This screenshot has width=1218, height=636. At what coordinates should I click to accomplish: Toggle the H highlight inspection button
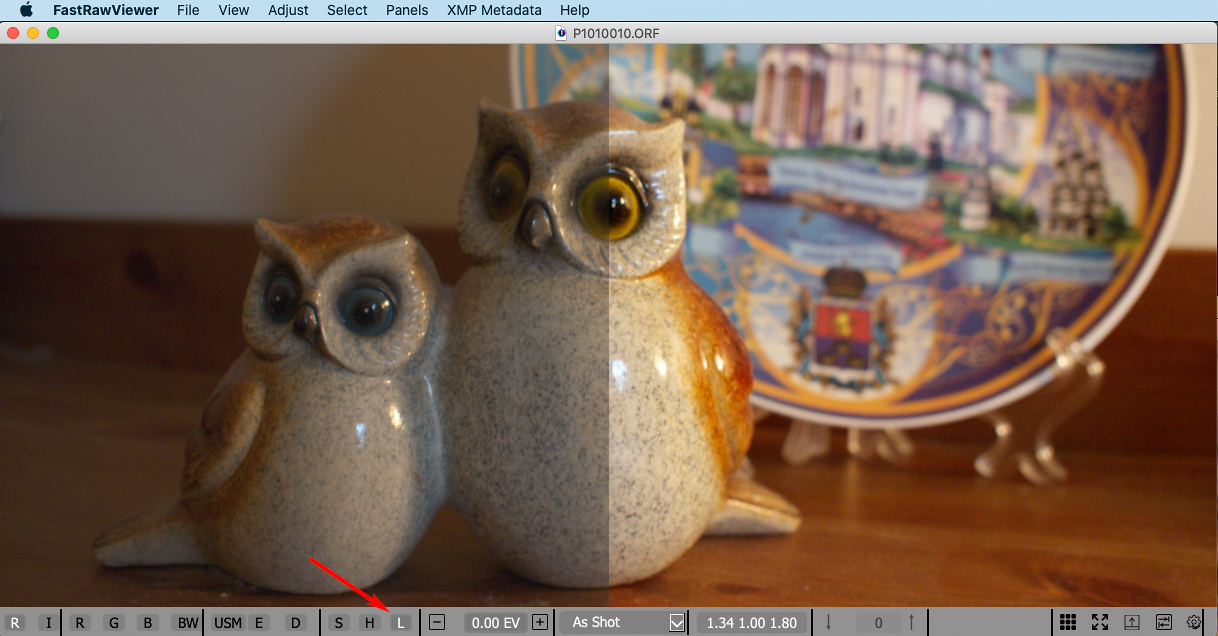click(370, 623)
